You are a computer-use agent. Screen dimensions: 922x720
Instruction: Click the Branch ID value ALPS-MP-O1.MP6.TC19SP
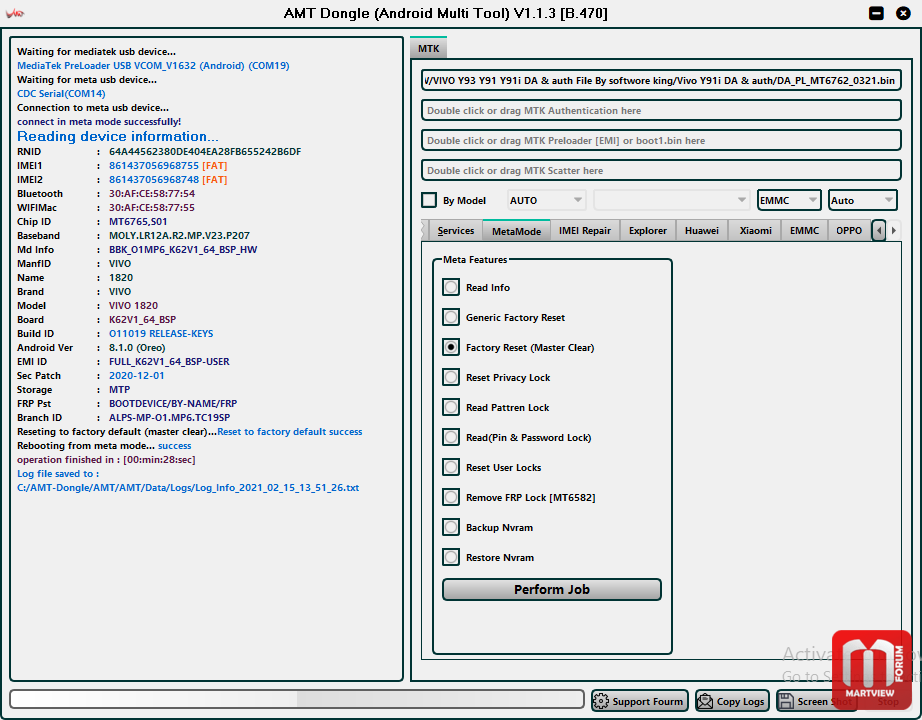click(169, 418)
